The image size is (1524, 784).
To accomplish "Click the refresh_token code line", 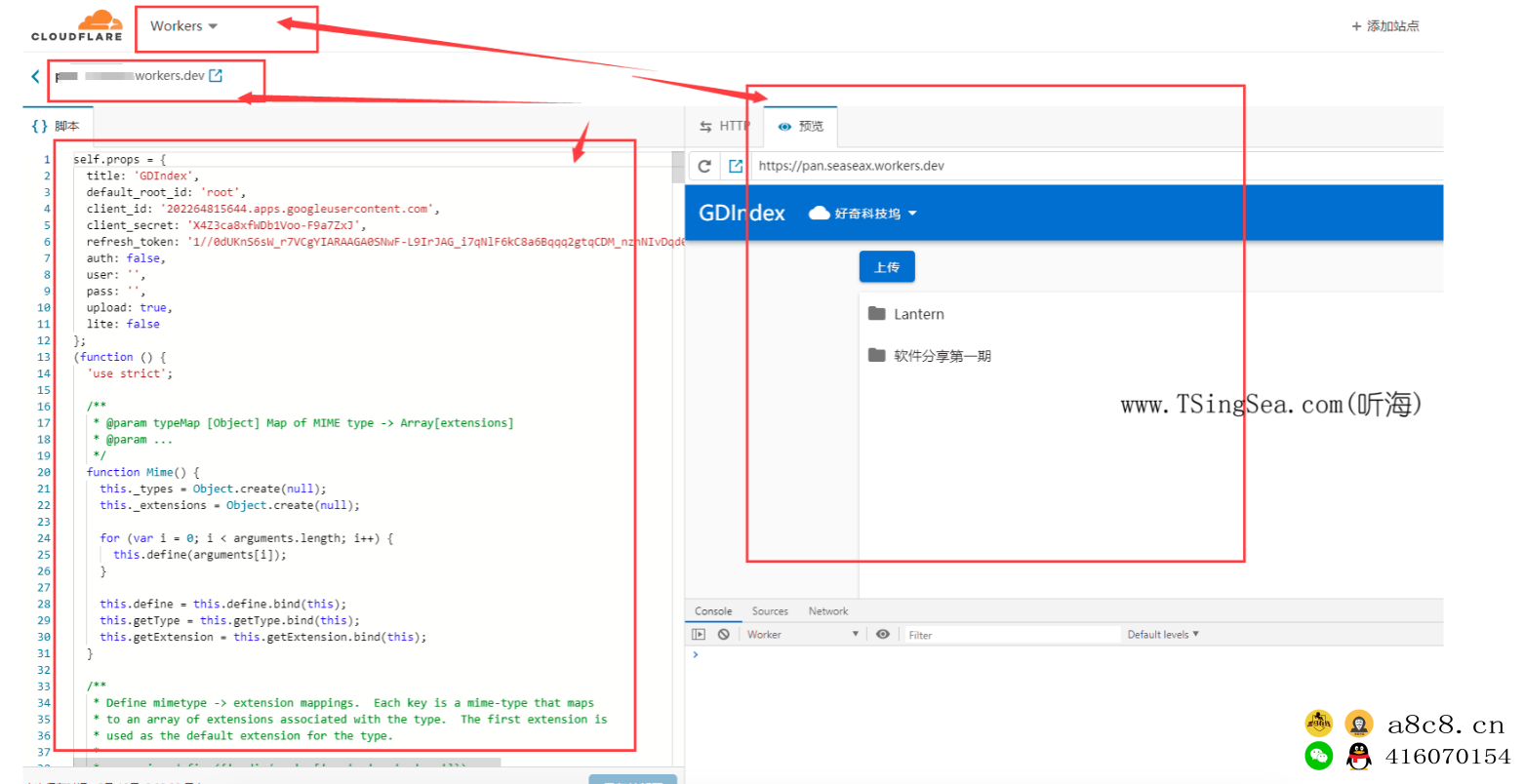I will (384, 242).
